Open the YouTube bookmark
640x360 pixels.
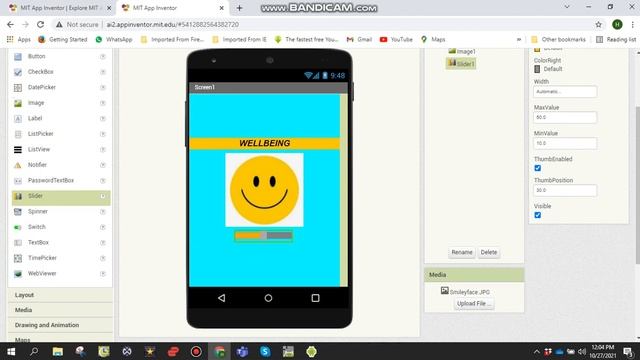(x=396, y=40)
